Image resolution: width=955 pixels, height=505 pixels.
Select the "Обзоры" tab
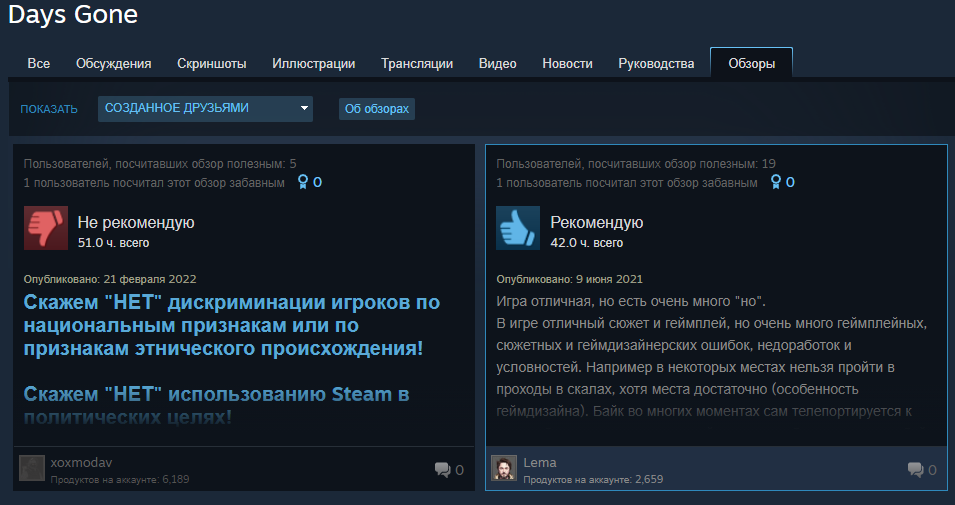pos(752,63)
